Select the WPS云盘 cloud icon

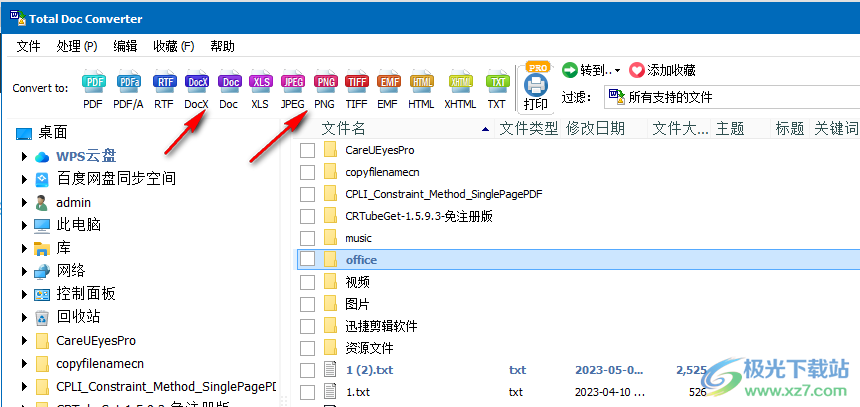(x=42, y=157)
